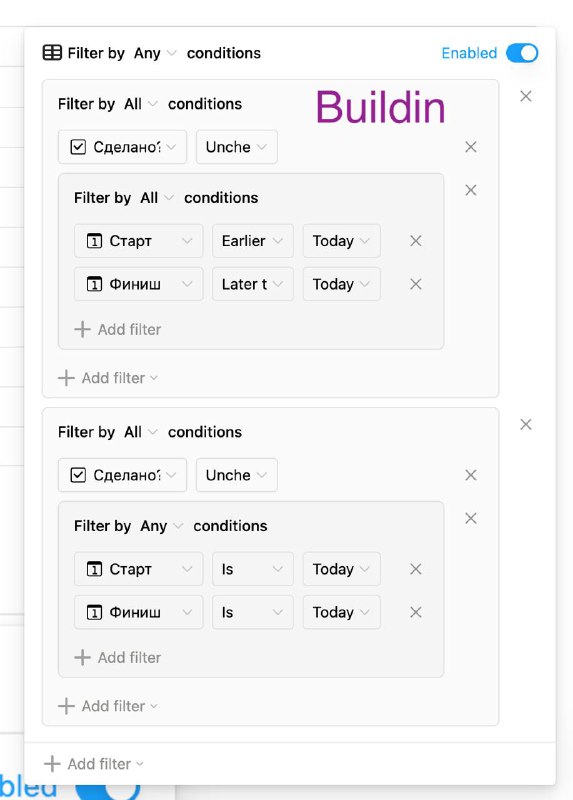Add filter to second outer group

click(108, 706)
